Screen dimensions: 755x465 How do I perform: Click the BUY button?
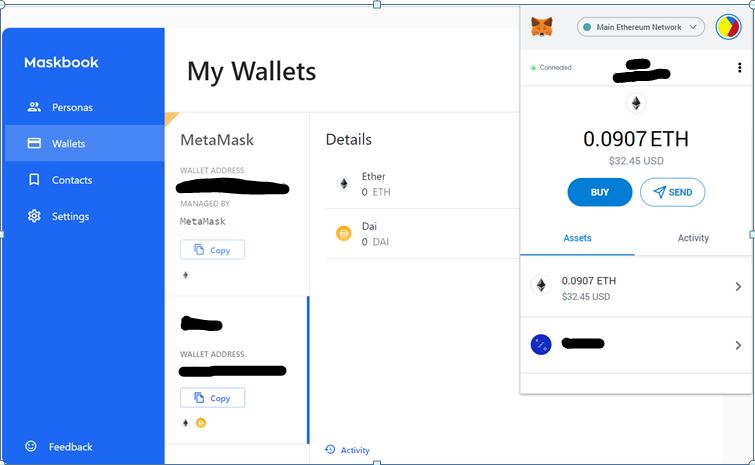(600, 192)
